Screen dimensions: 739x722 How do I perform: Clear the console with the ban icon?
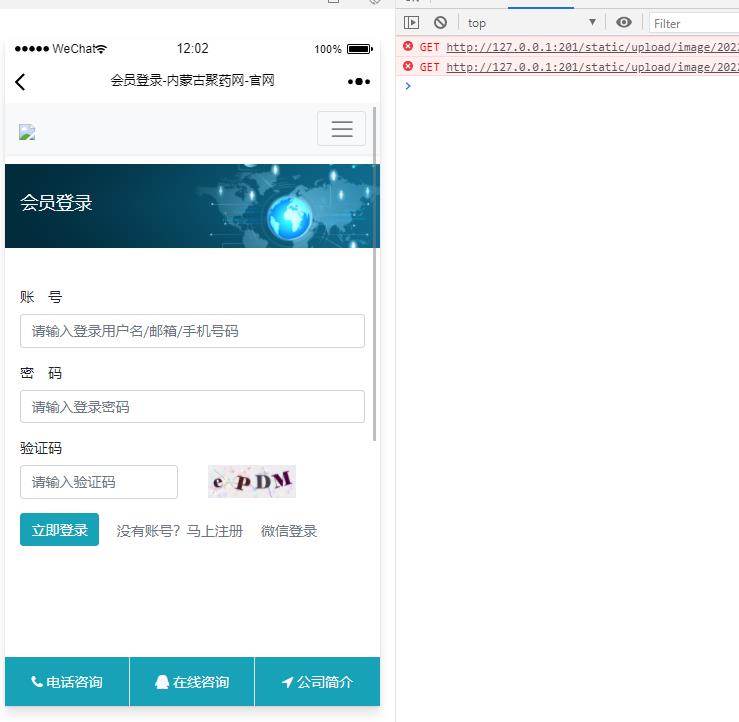(x=440, y=23)
